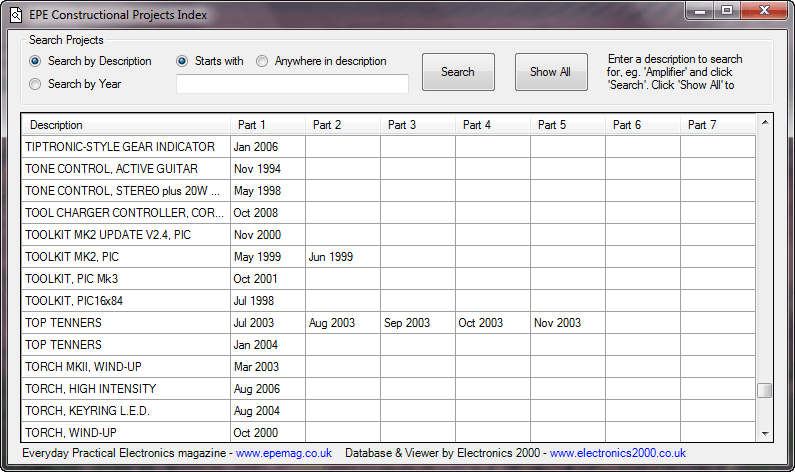This screenshot has width=795, height=472.
Task: Click the Aug 2004 cell
Action: coord(268,411)
